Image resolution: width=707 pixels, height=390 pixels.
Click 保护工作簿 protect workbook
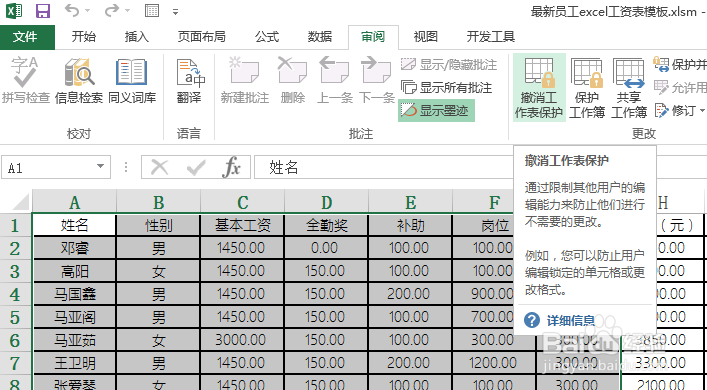[x=587, y=87]
